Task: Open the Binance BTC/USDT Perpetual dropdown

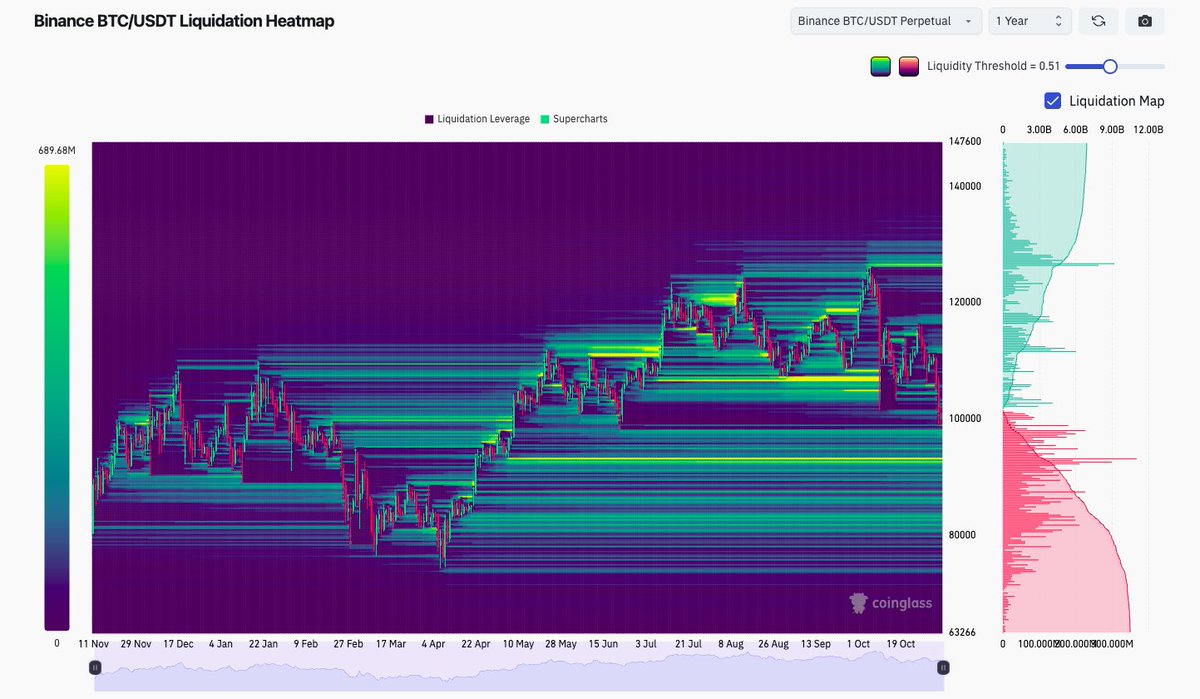Action: (887, 21)
